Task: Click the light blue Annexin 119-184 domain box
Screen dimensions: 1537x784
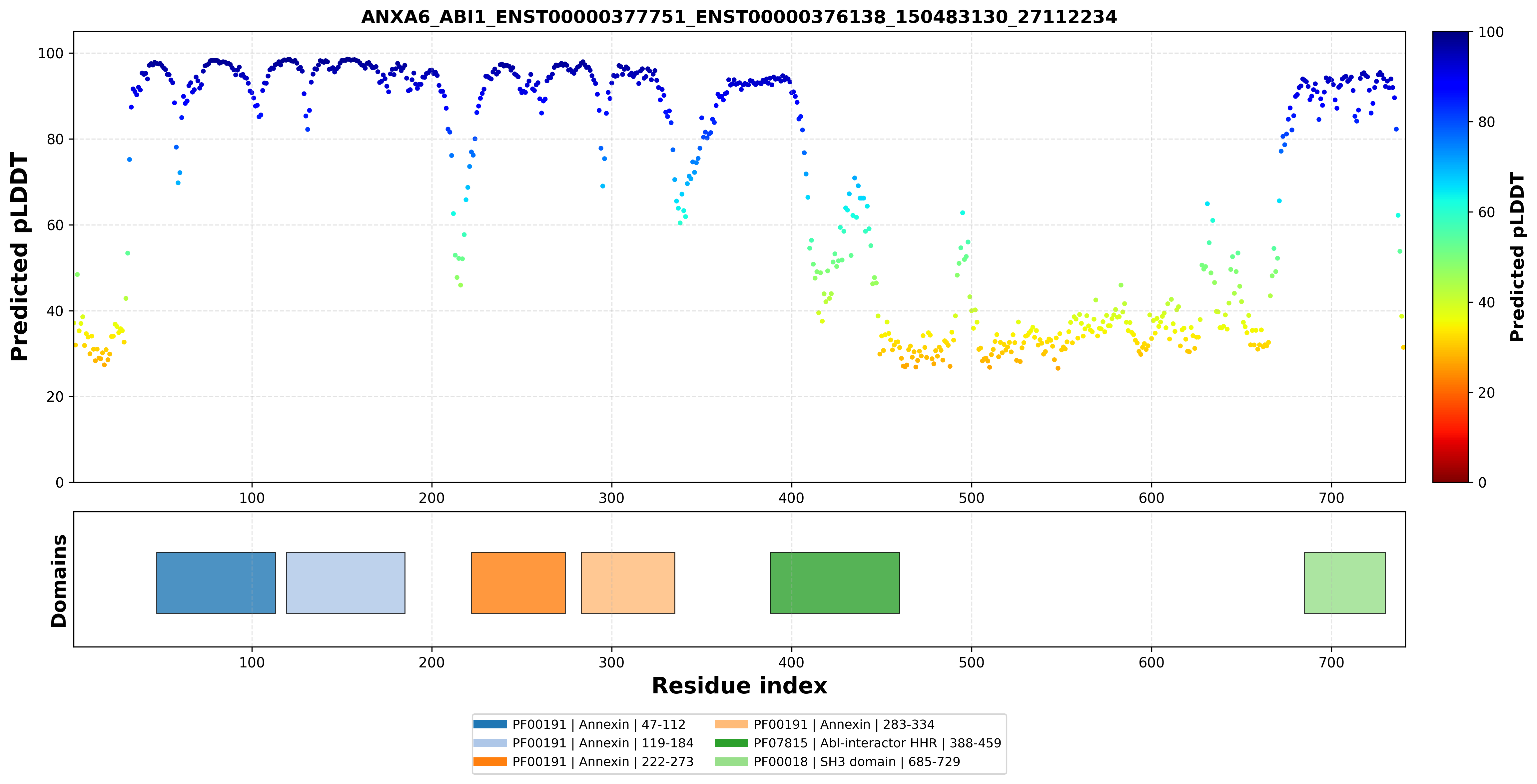Action: pos(346,583)
